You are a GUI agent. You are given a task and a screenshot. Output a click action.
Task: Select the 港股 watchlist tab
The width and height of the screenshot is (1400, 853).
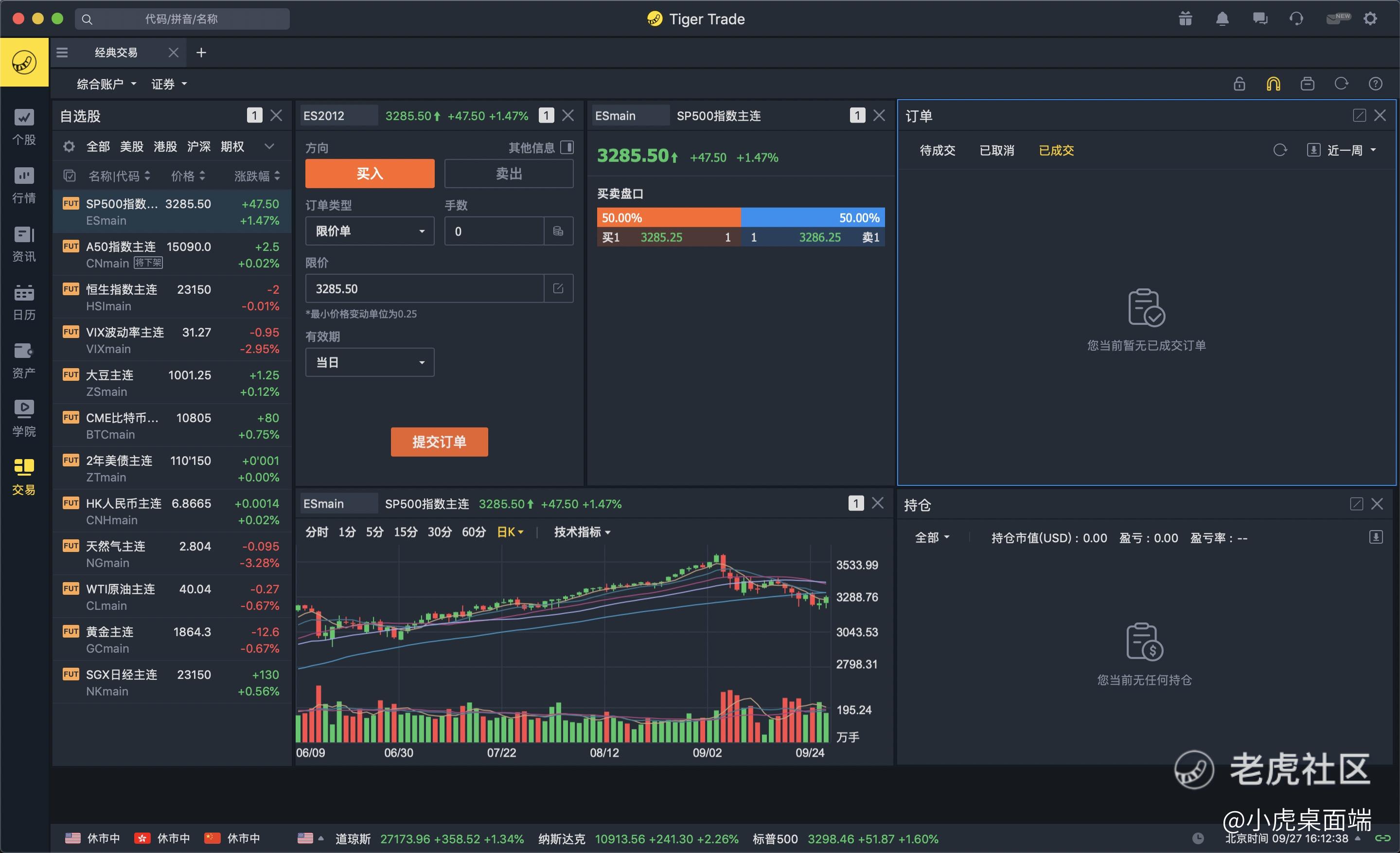[x=165, y=146]
